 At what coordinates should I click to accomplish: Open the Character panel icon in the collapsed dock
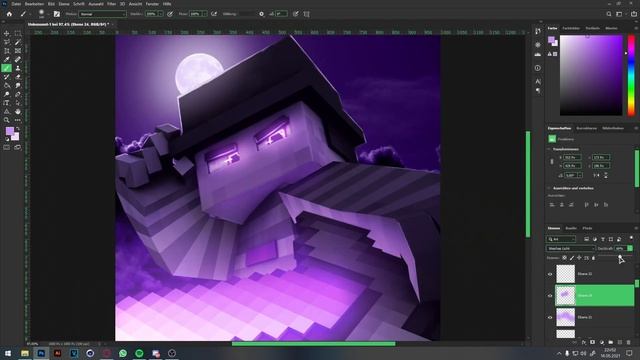[x=538, y=82]
